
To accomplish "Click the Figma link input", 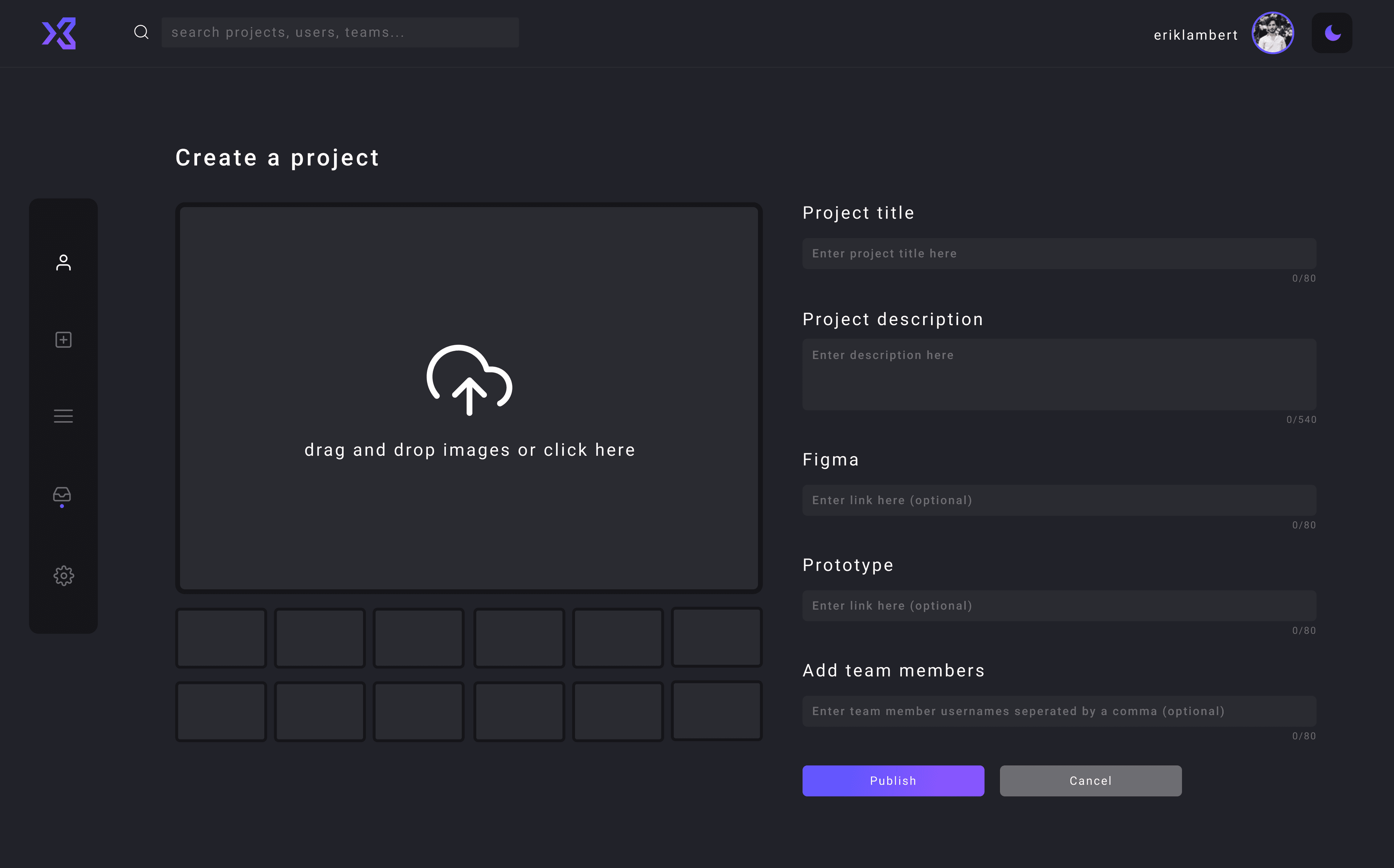I will point(1059,500).
